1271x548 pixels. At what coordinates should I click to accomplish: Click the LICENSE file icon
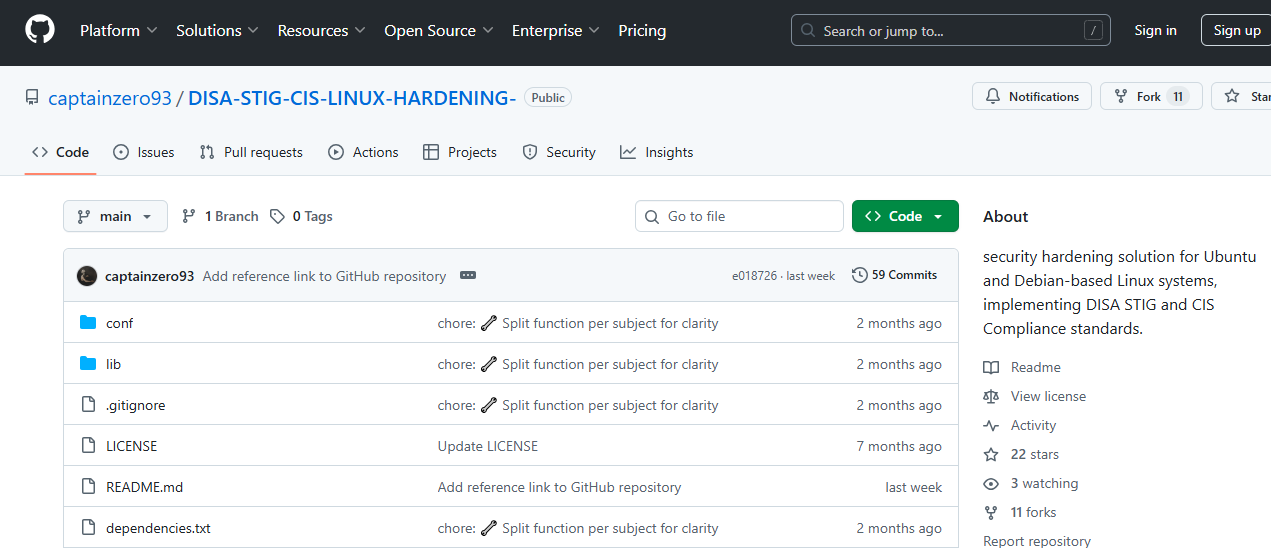click(88, 446)
